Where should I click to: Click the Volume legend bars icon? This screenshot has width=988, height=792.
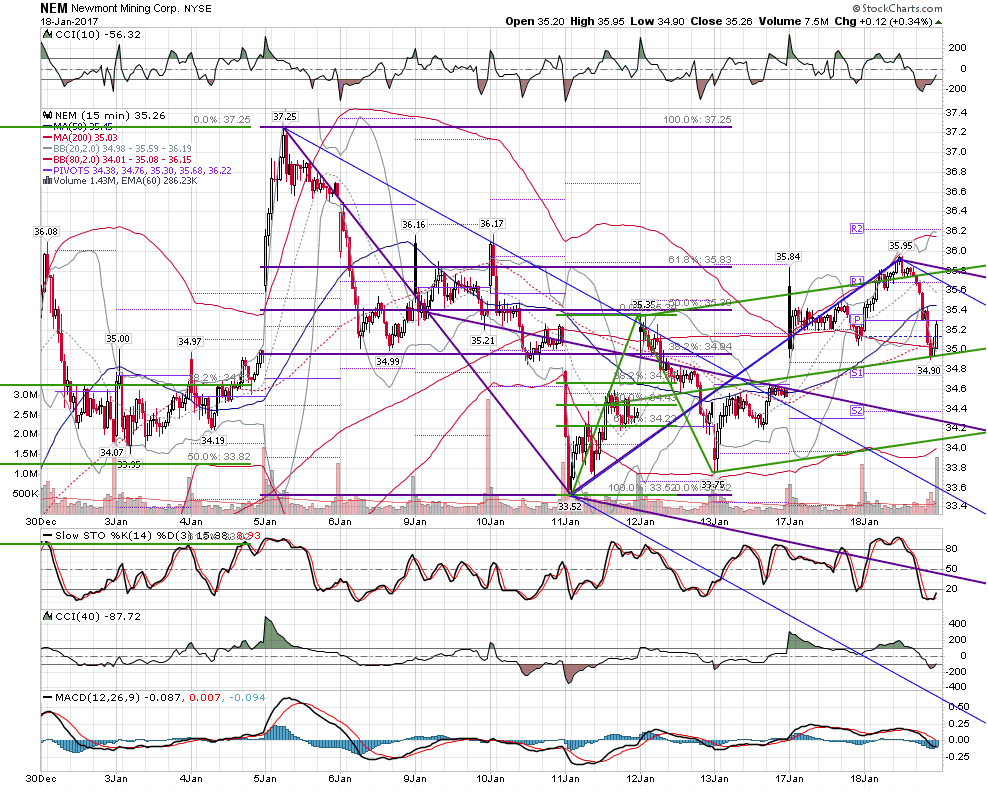point(47,181)
